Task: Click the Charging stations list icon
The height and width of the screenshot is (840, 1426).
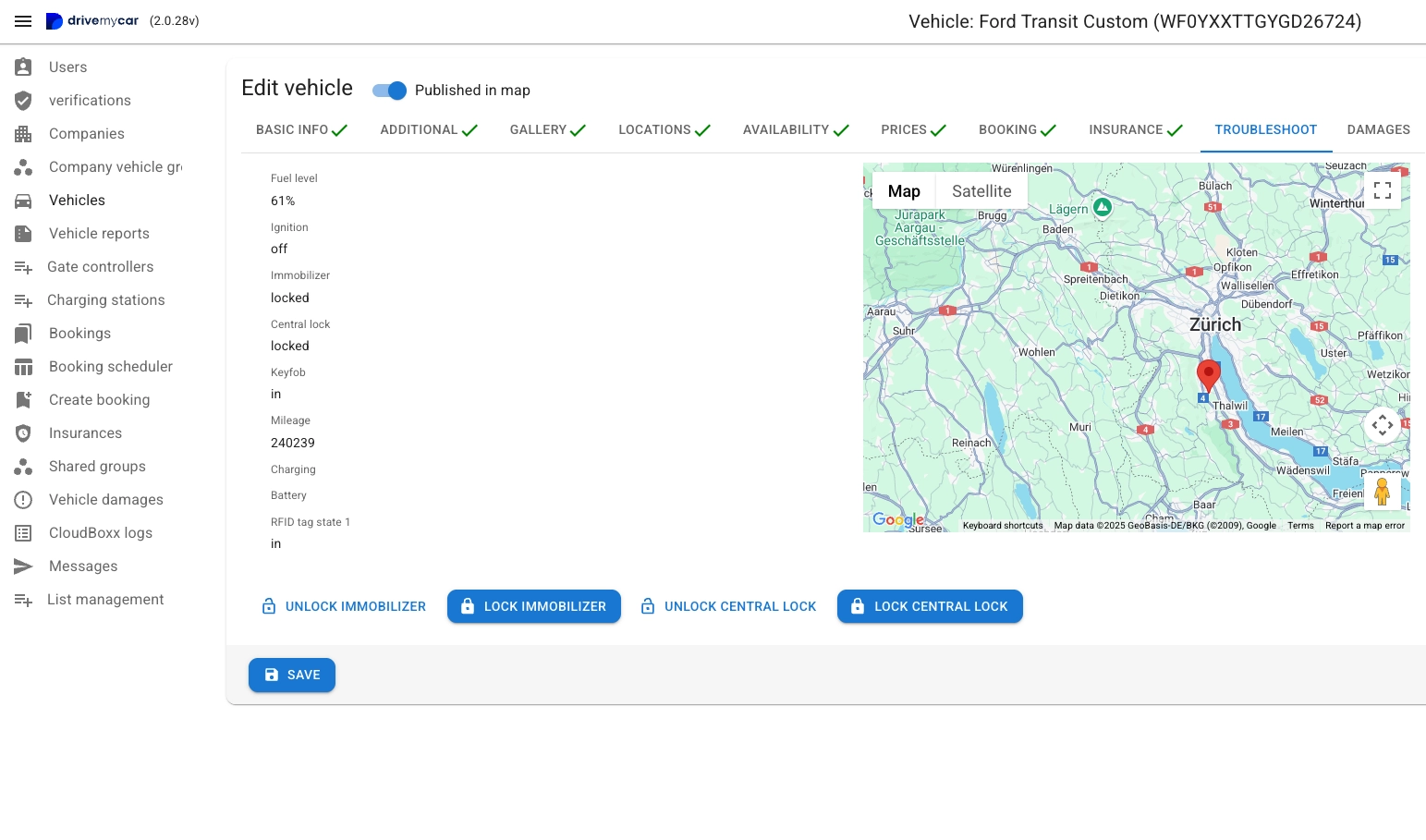Action: pyautogui.click(x=23, y=300)
